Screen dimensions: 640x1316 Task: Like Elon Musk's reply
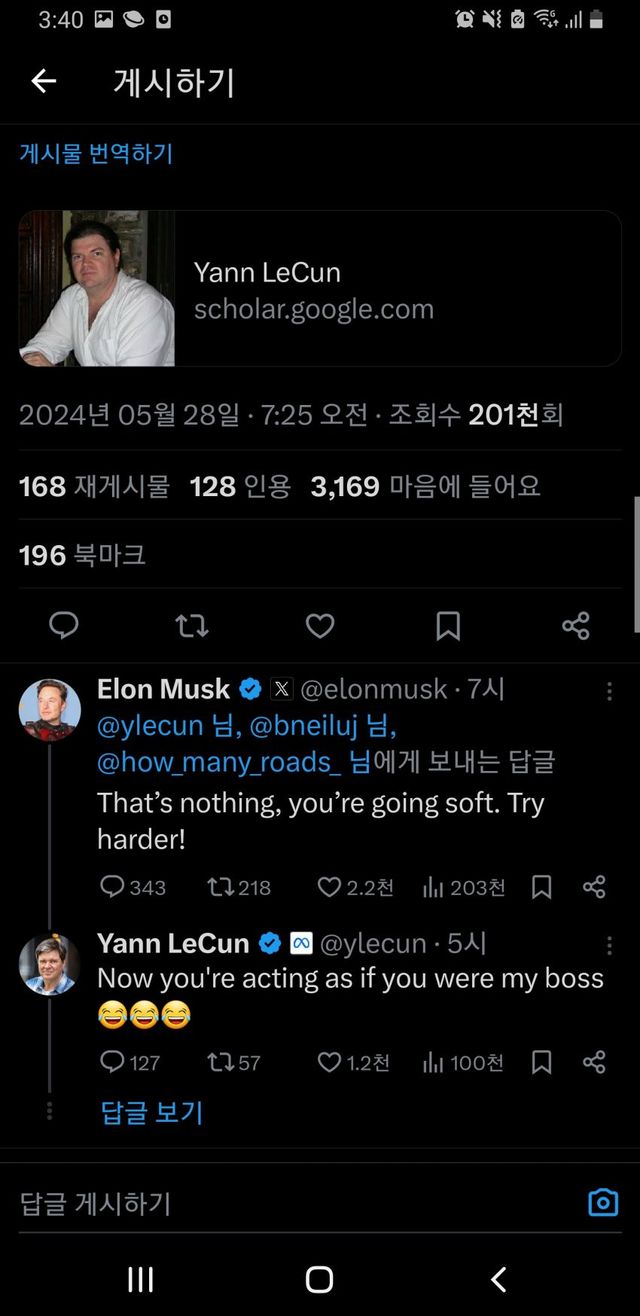329,887
